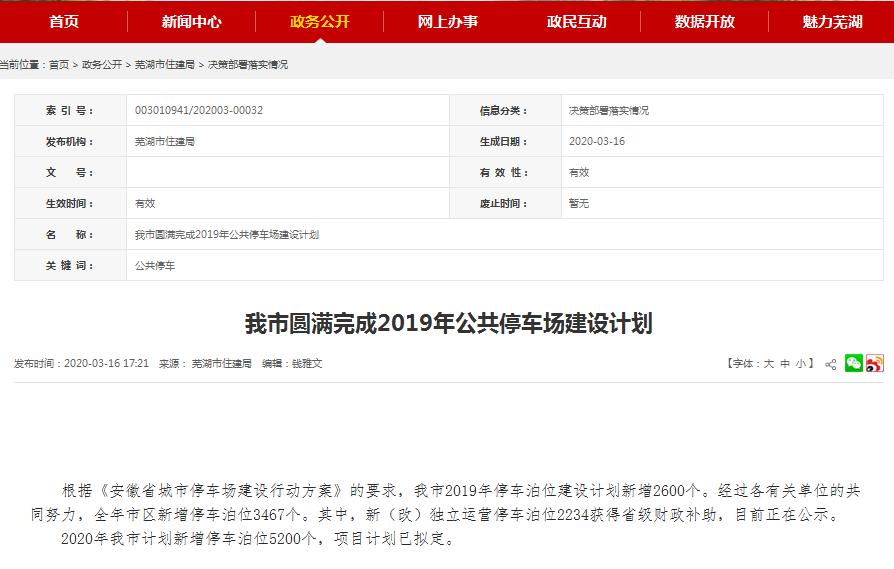Click the 名称 value in the info table
The width and height of the screenshot is (894, 569).
pyautogui.click(x=227, y=234)
